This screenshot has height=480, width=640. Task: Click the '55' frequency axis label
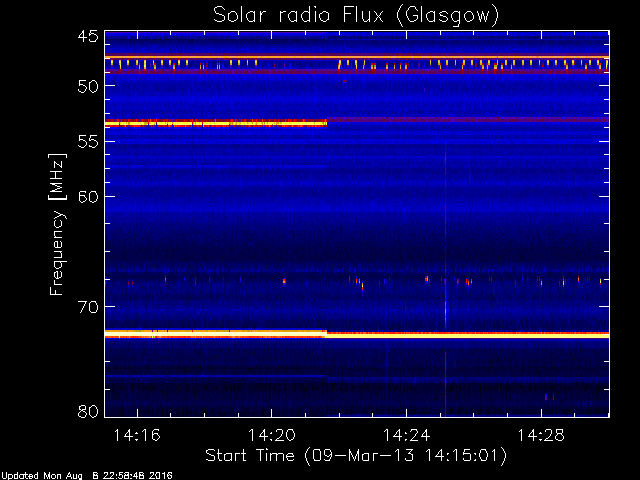[x=88, y=142]
